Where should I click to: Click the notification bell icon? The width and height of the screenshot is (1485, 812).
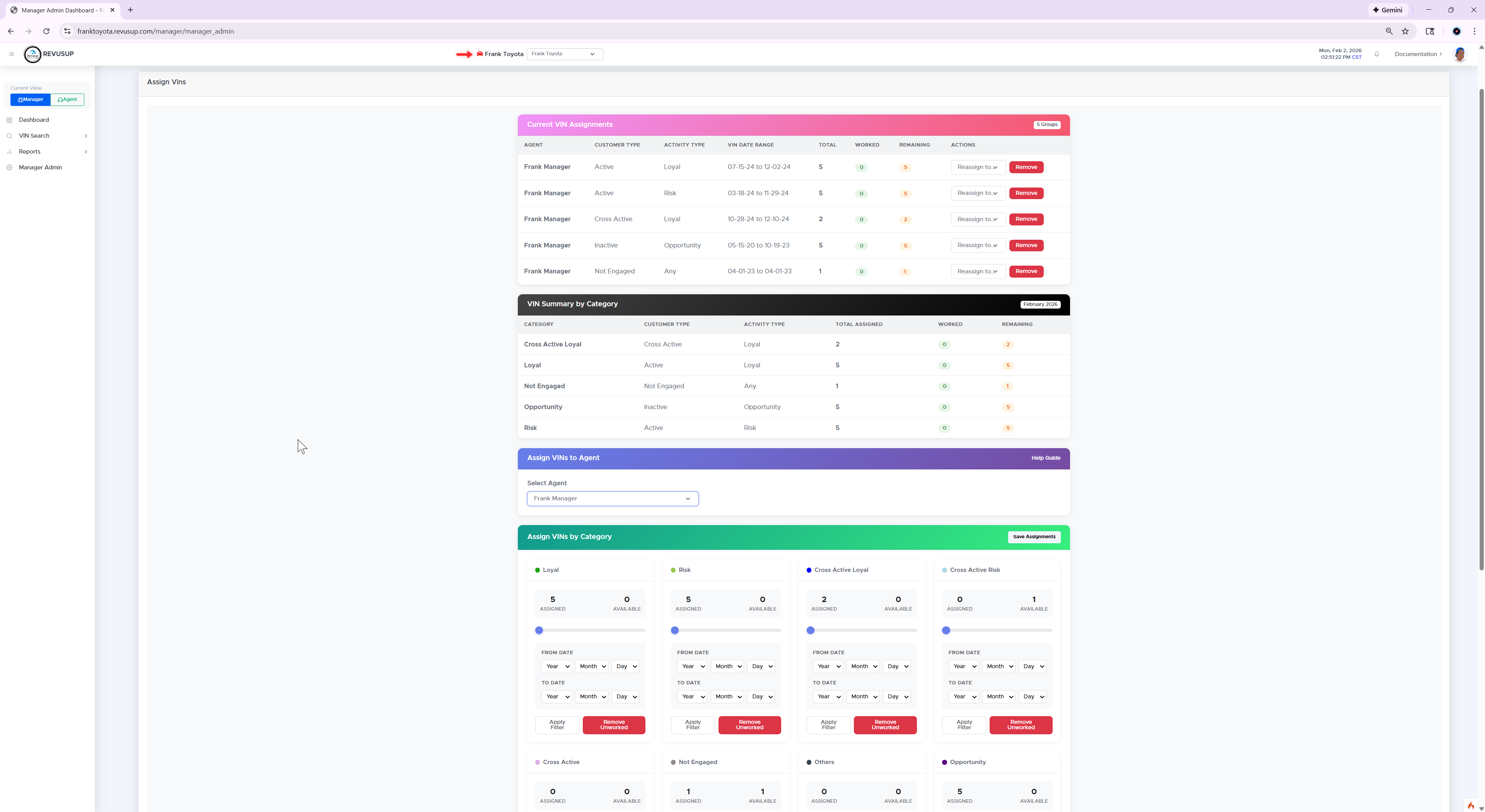tap(1377, 54)
